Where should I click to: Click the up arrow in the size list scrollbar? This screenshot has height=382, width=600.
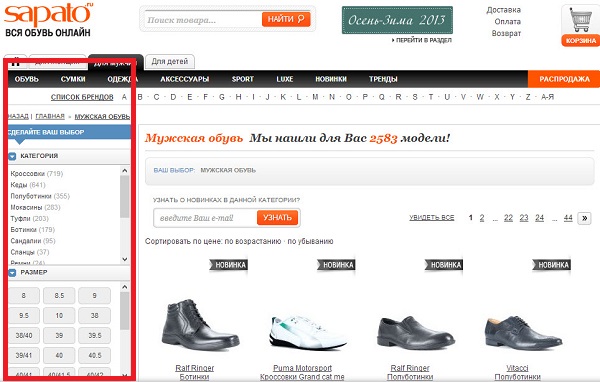[125, 287]
